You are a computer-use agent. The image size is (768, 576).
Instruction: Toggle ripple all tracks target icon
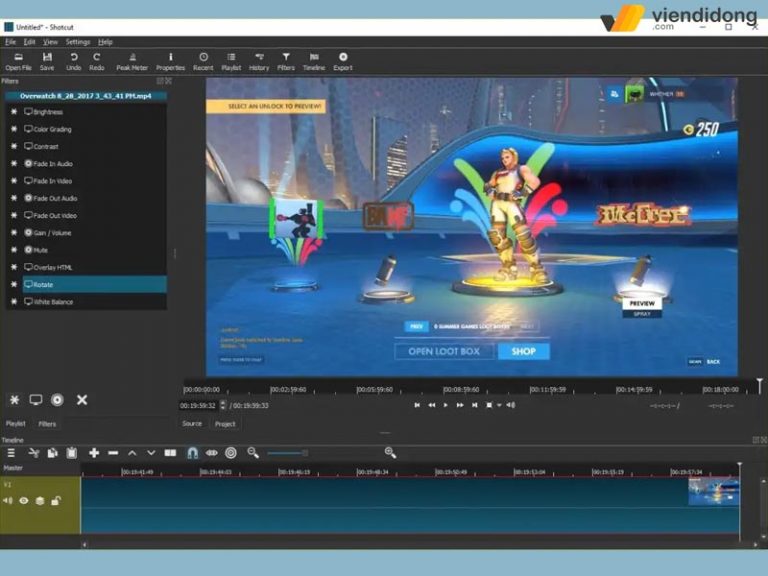pyautogui.click(x=231, y=453)
